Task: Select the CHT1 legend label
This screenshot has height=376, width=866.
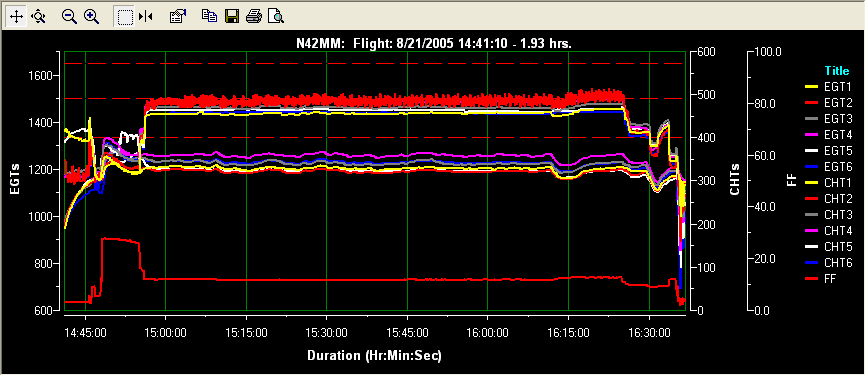Action: click(837, 183)
